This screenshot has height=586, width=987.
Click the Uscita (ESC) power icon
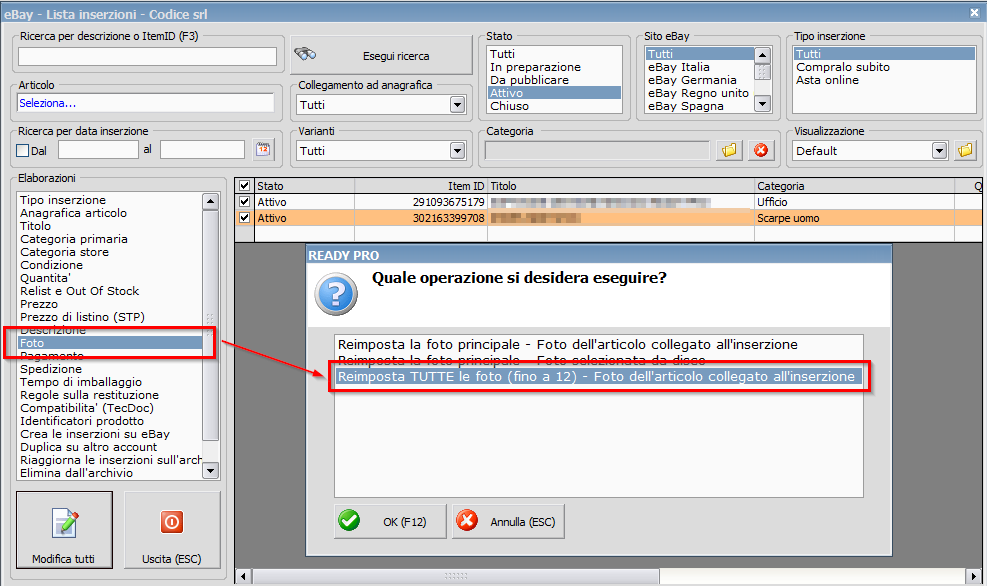click(x=171, y=522)
